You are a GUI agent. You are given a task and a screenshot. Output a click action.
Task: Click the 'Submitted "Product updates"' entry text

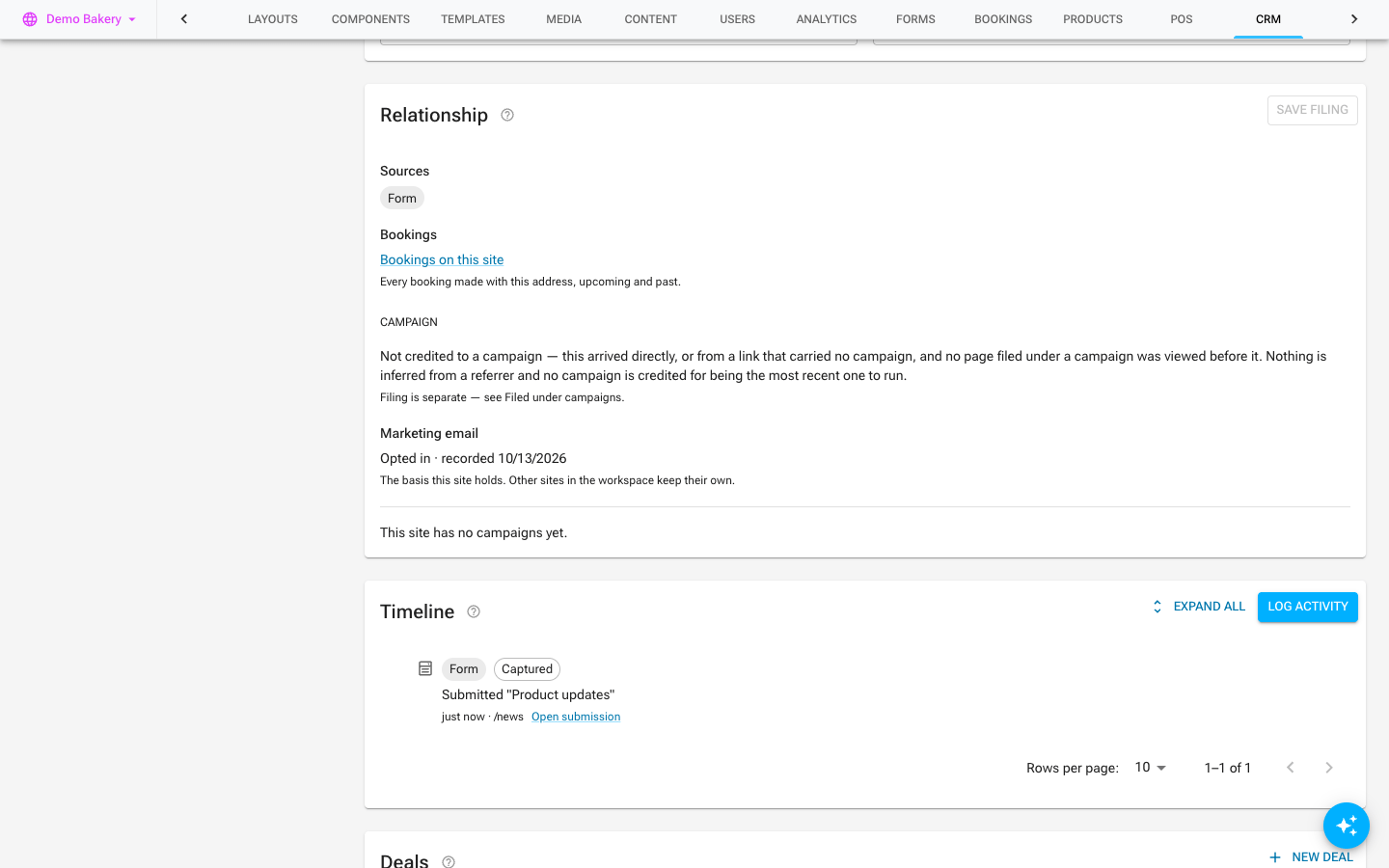[529, 694]
